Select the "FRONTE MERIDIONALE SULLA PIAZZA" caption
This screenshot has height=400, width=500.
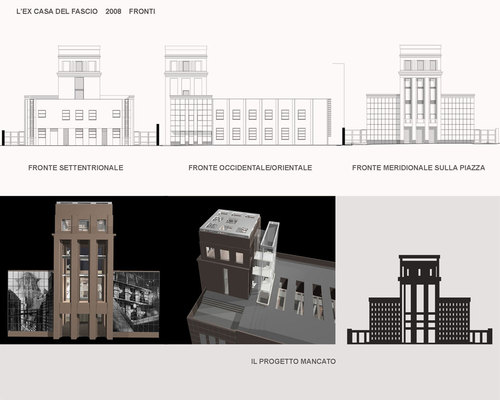[x=419, y=168]
